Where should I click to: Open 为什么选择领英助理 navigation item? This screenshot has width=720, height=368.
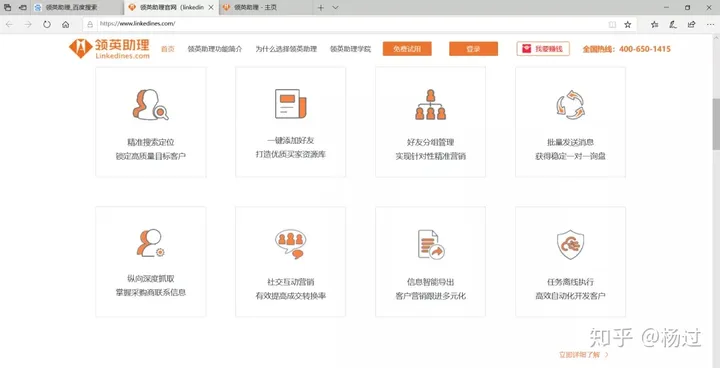coord(286,49)
